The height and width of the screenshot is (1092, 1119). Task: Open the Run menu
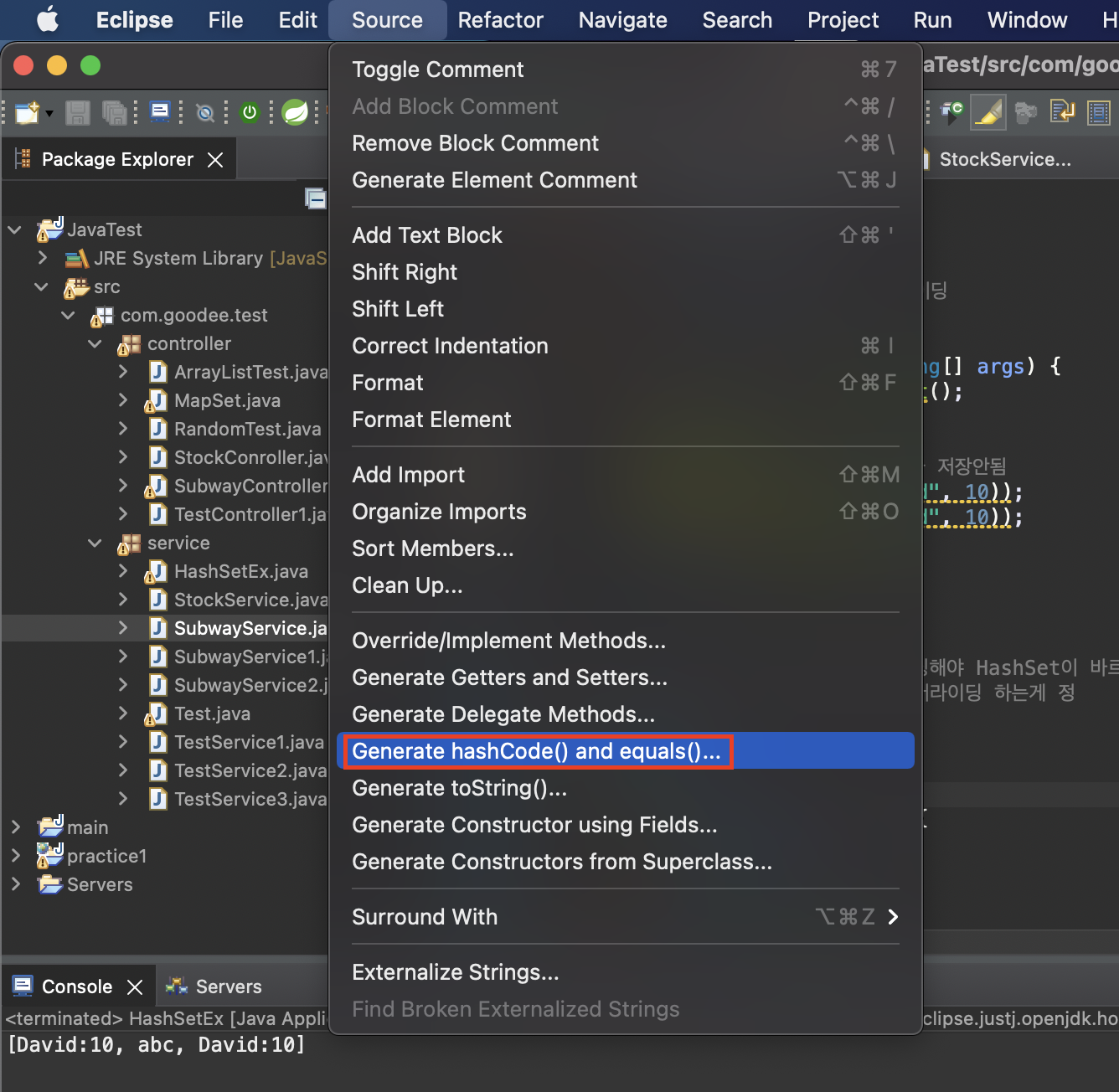pos(932,20)
